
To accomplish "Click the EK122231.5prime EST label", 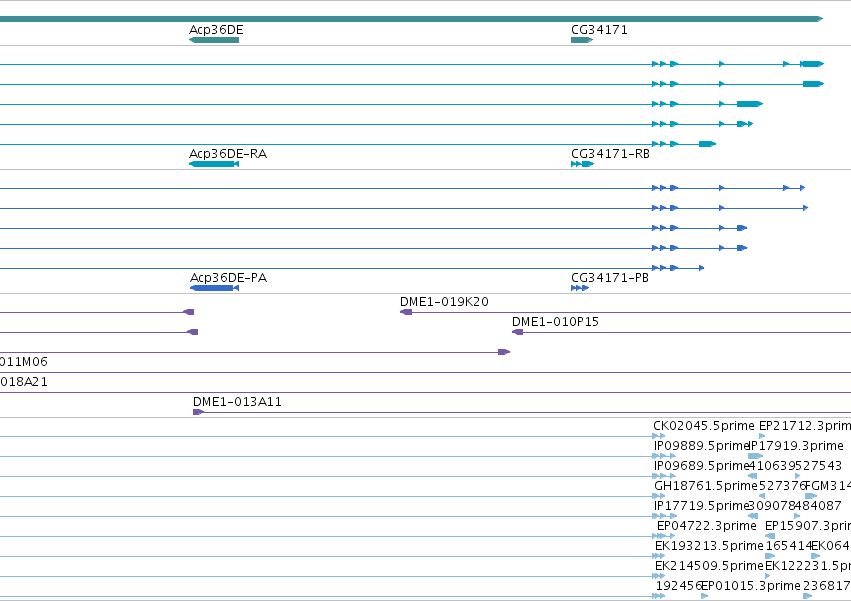I will coord(808,567).
